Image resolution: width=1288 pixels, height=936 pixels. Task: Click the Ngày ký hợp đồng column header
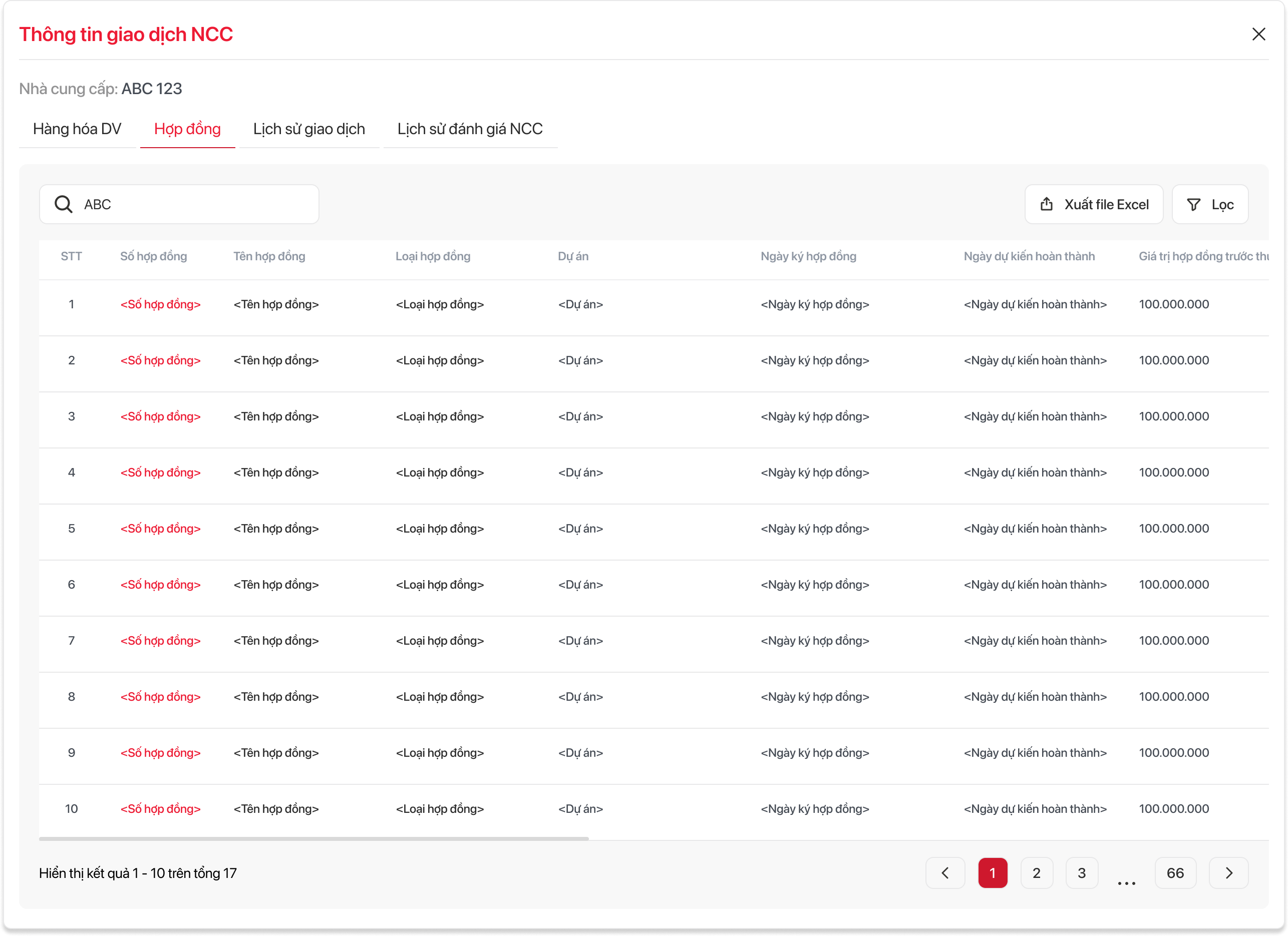[808, 257]
